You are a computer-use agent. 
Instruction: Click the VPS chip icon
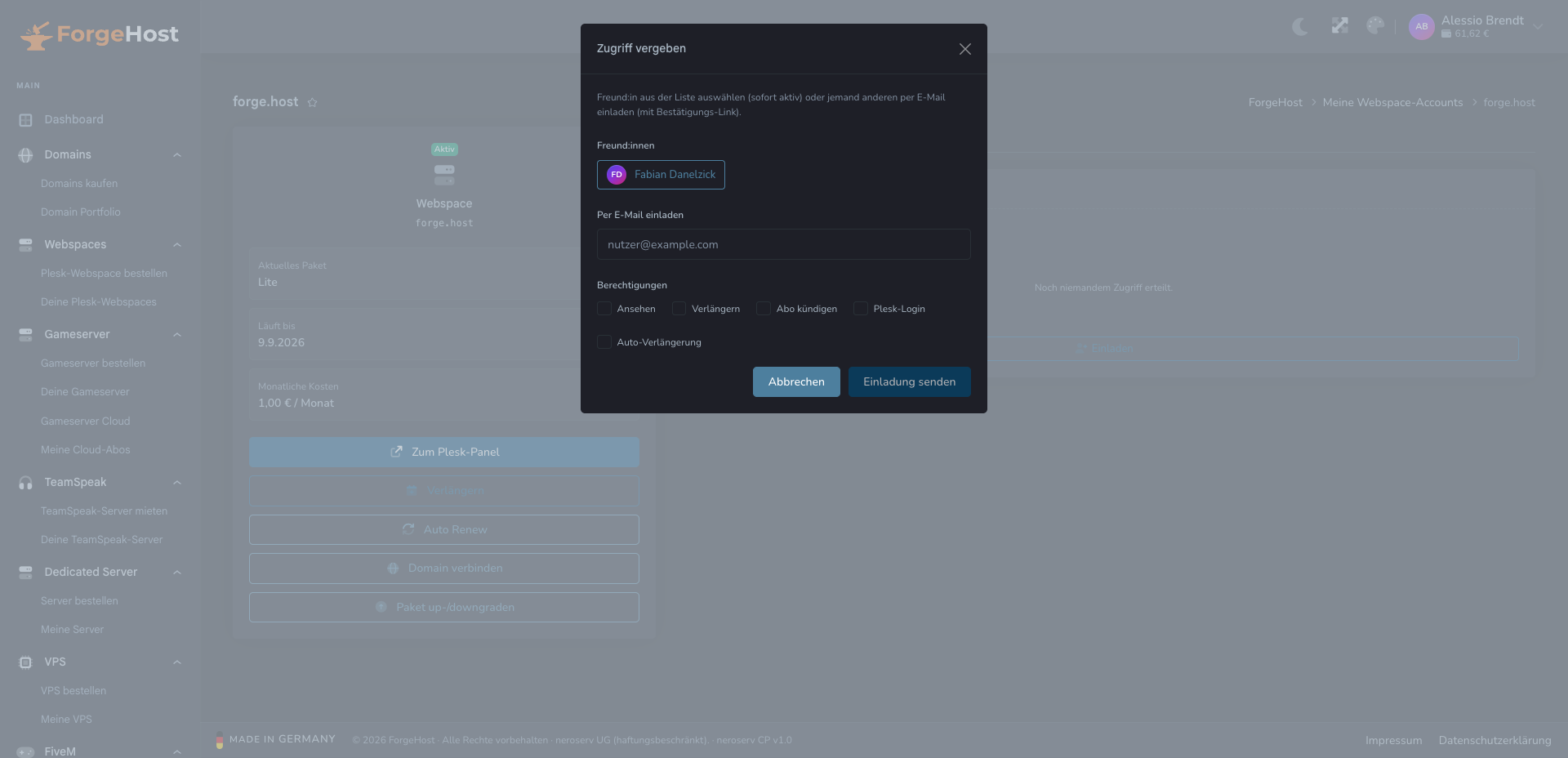[x=25, y=662]
